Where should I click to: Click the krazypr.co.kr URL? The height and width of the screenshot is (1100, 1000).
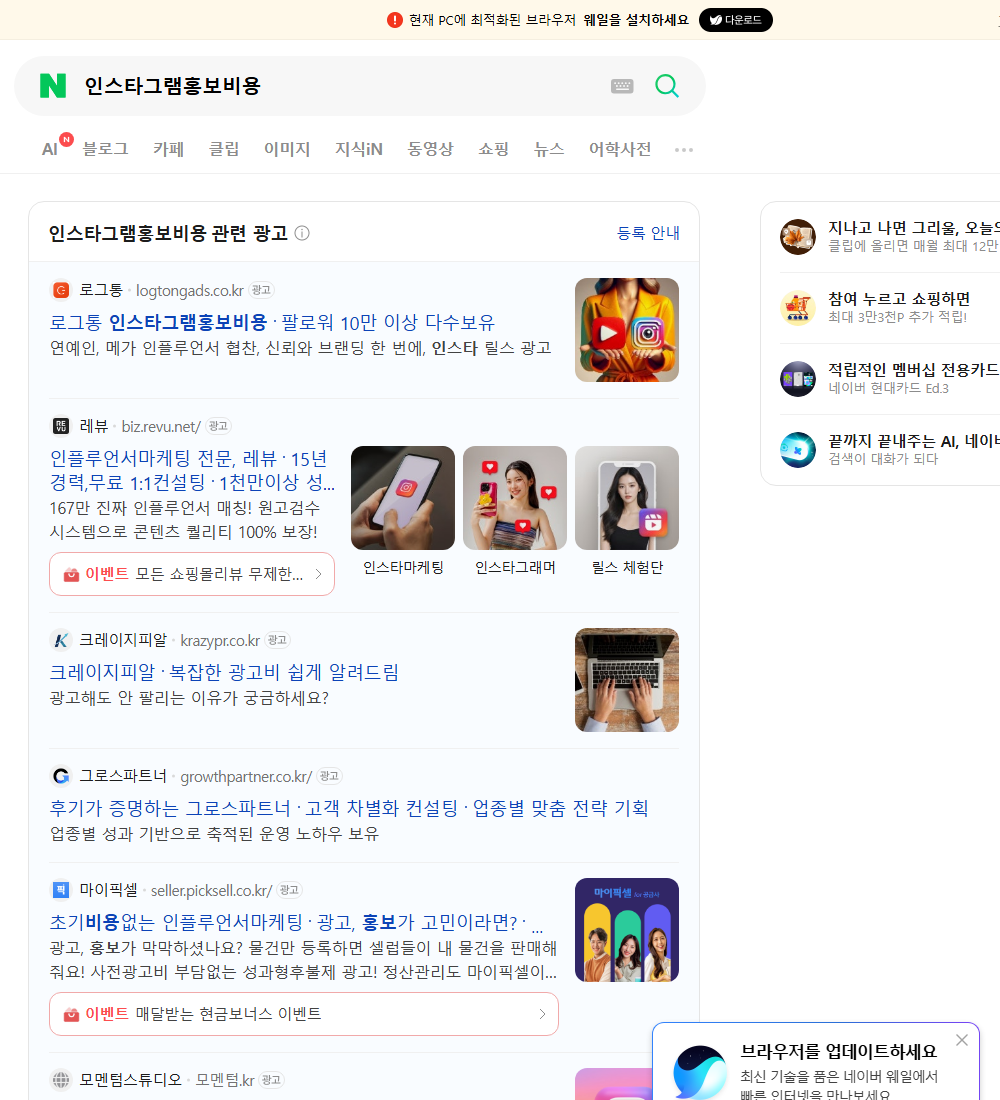click(220, 640)
